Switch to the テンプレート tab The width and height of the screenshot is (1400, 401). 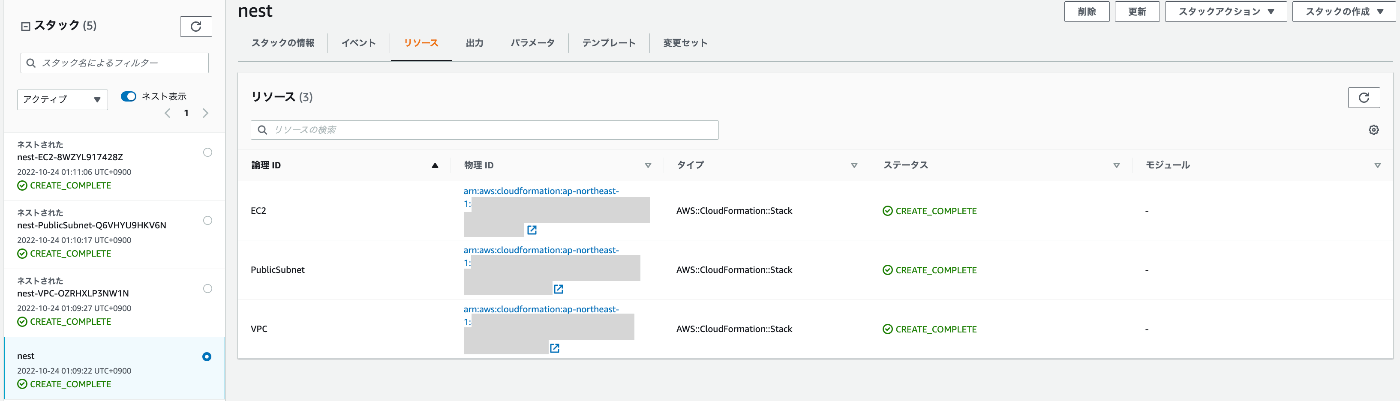(609, 43)
